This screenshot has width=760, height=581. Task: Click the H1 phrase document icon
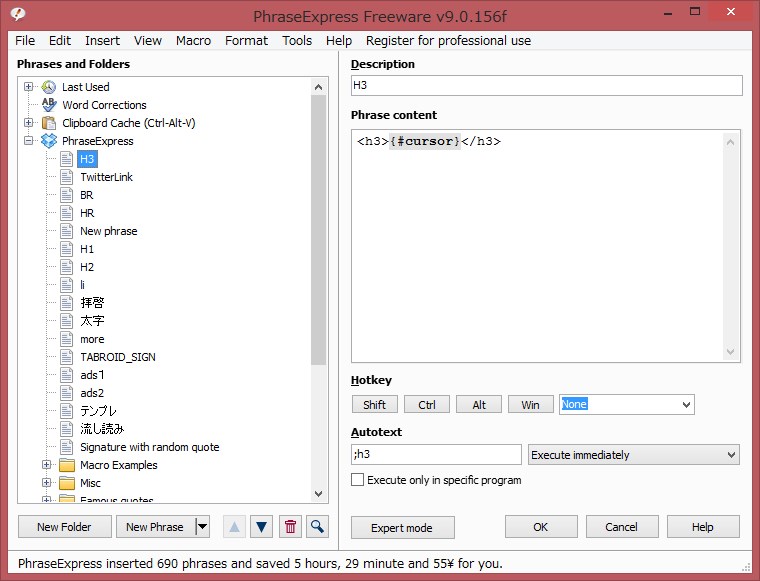67,249
